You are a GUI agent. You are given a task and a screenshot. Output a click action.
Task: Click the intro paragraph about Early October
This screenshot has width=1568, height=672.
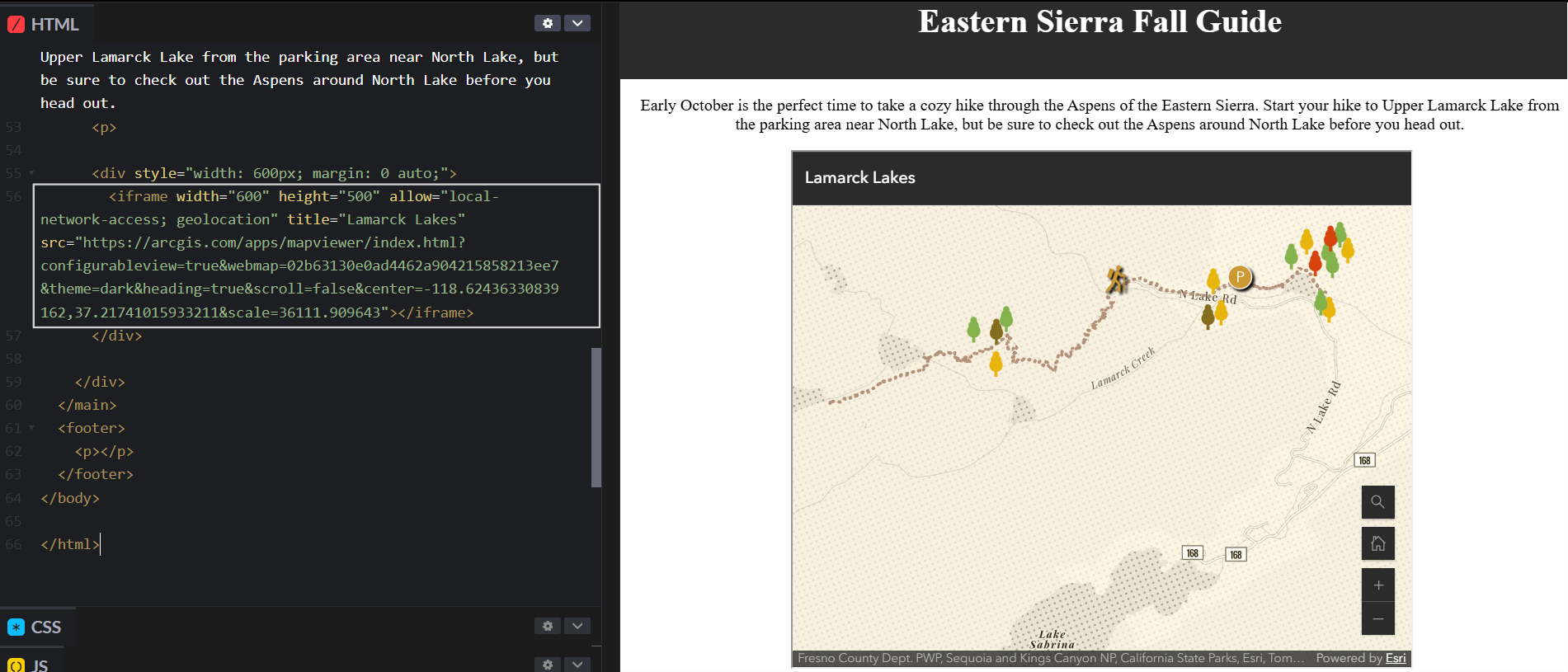[1099, 115]
